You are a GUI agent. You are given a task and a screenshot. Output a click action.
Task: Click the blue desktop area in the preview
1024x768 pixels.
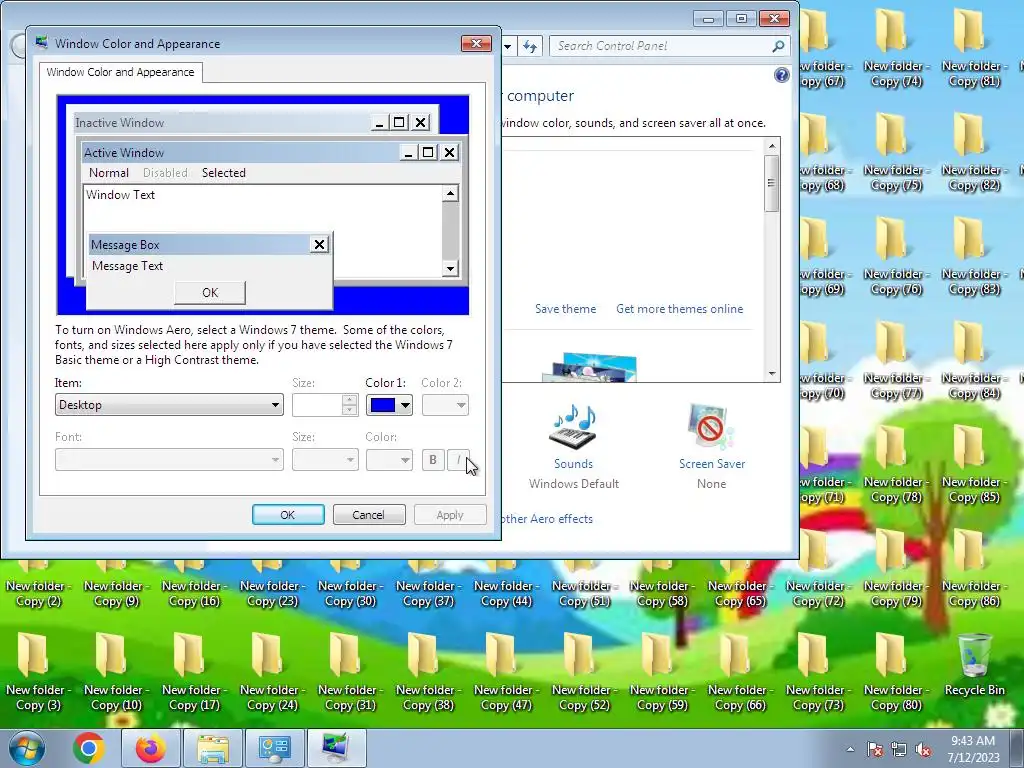coord(401,300)
